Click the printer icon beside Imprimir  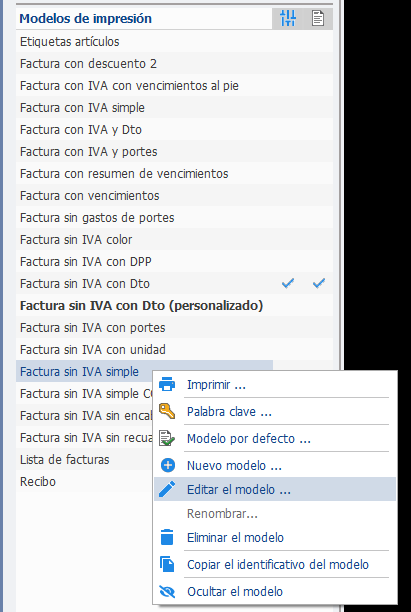point(167,384)
